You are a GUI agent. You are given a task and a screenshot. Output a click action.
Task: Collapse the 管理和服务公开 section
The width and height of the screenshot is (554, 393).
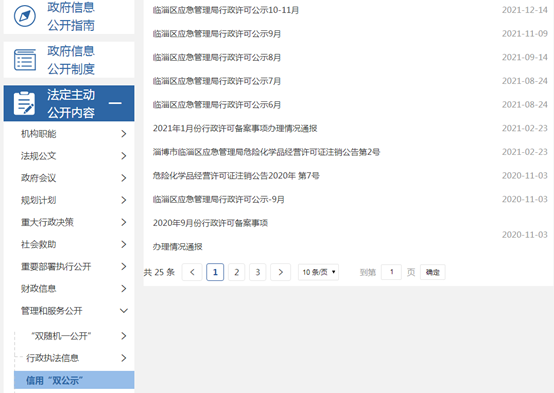coord(124,311)
